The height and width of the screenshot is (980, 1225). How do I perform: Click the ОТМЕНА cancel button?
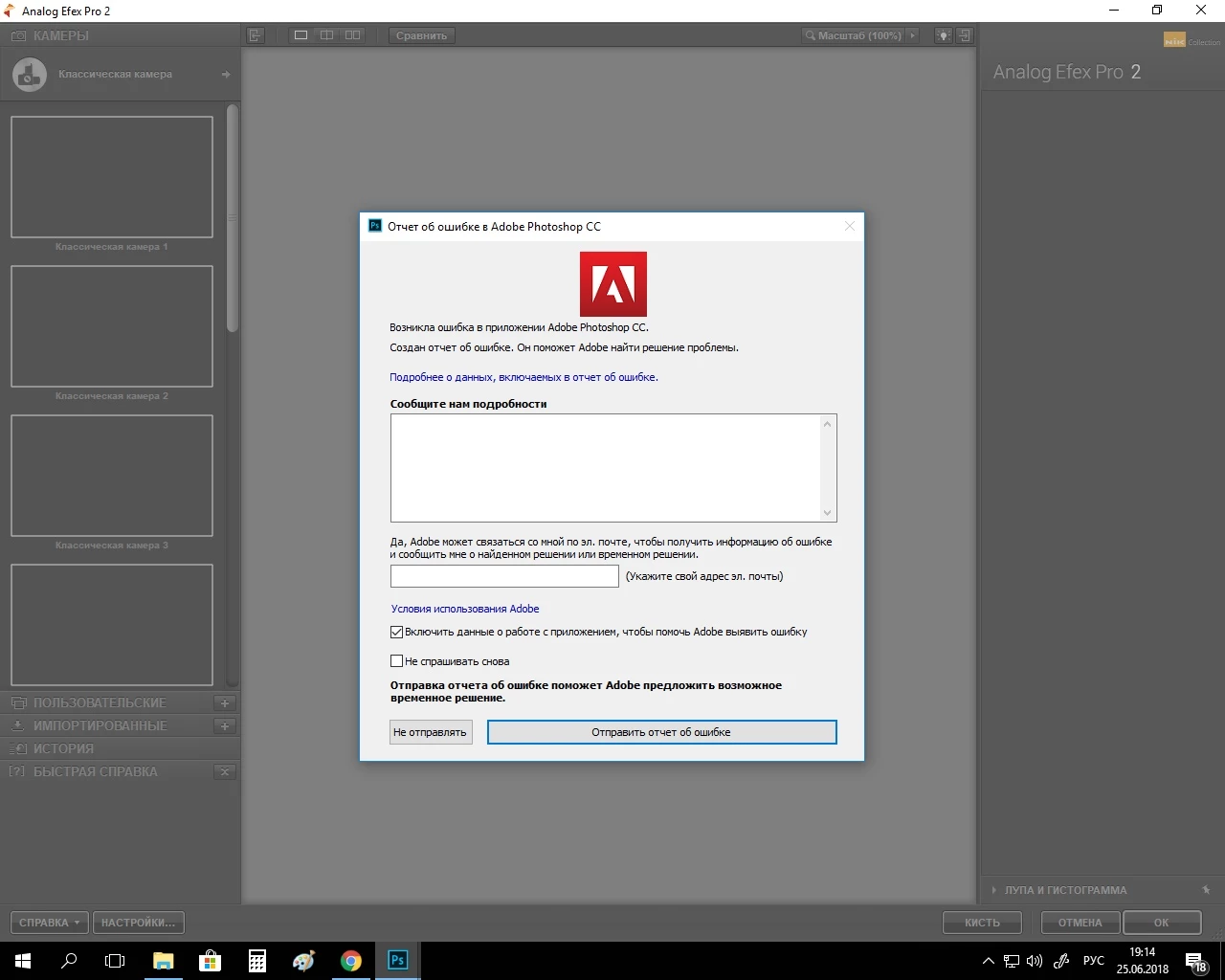pos(1080,923)
